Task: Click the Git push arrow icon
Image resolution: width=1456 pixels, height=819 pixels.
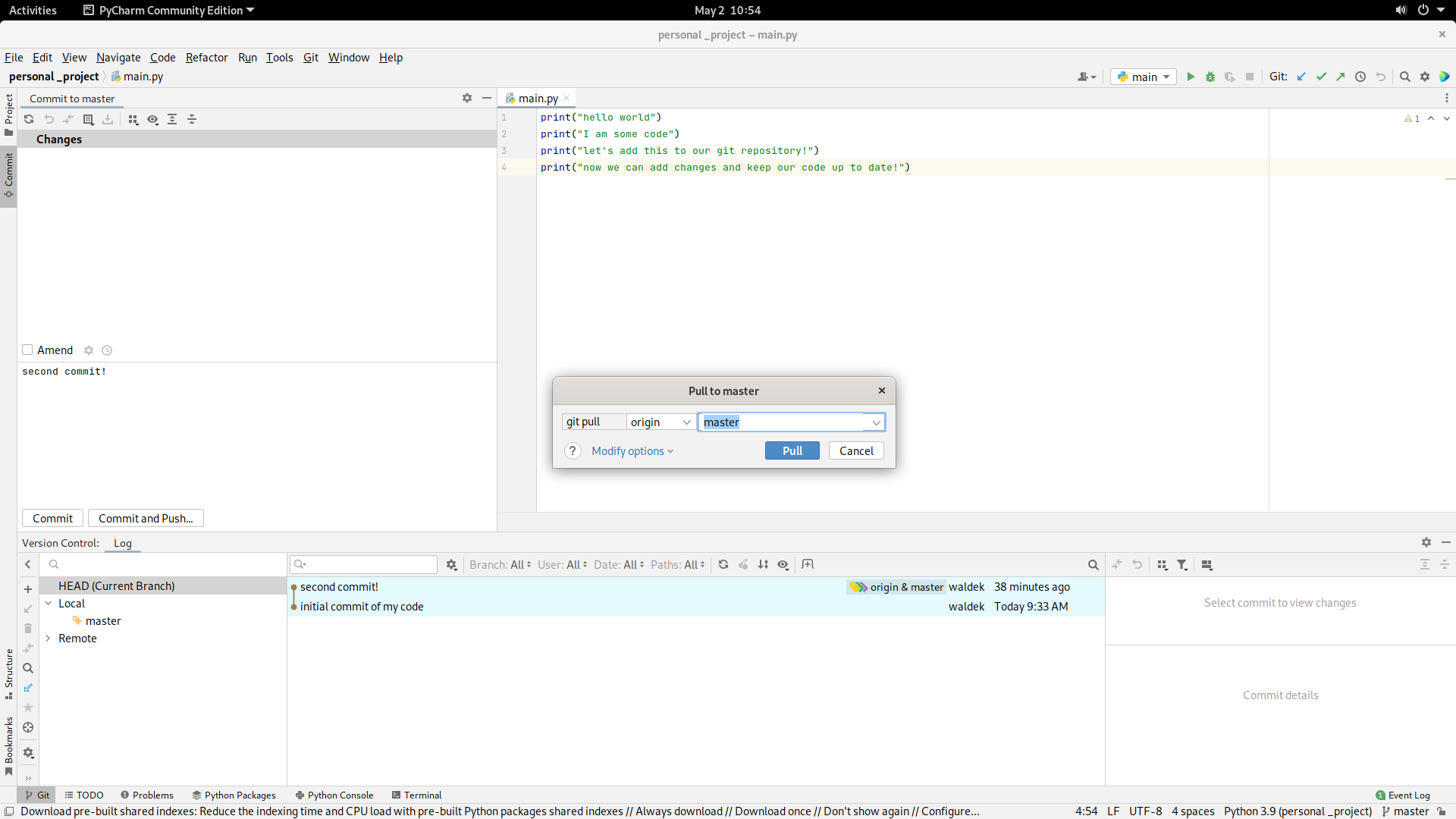Action: [1341, 77]
